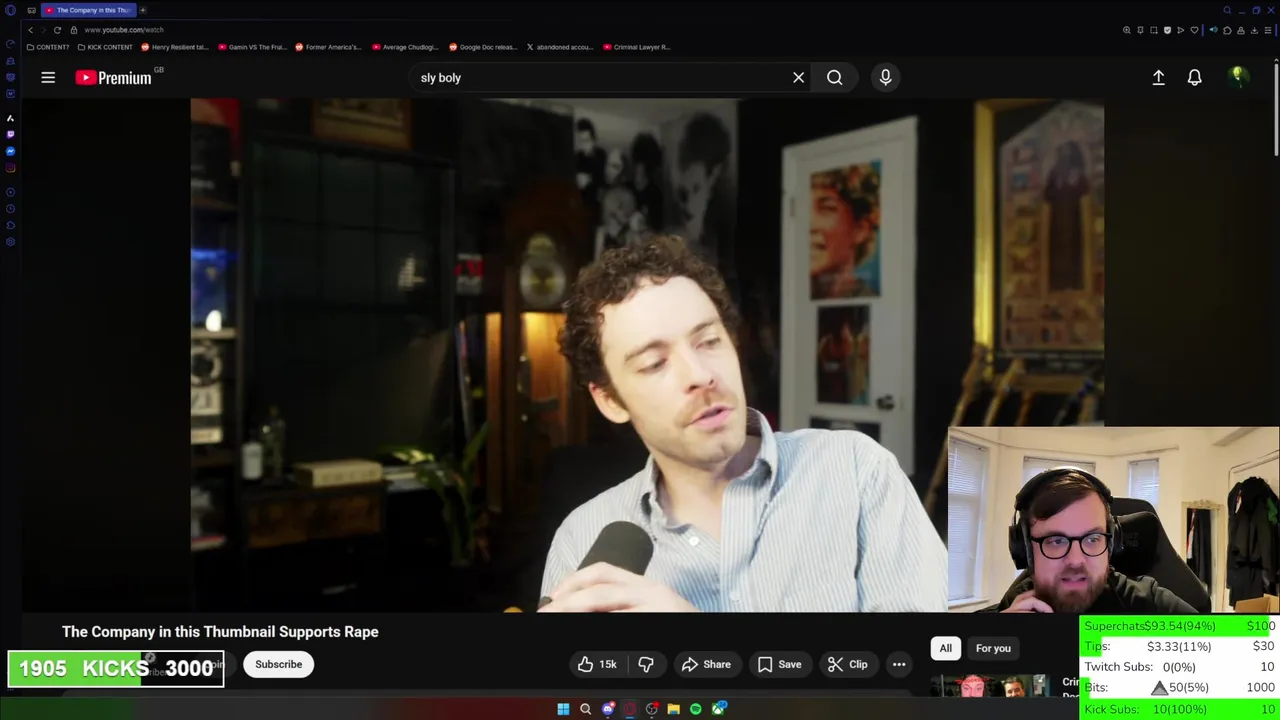Open the 'Gamin VS The Frui...' bookmark
This screenshot has height=720, width=1280.
(252, 47)
